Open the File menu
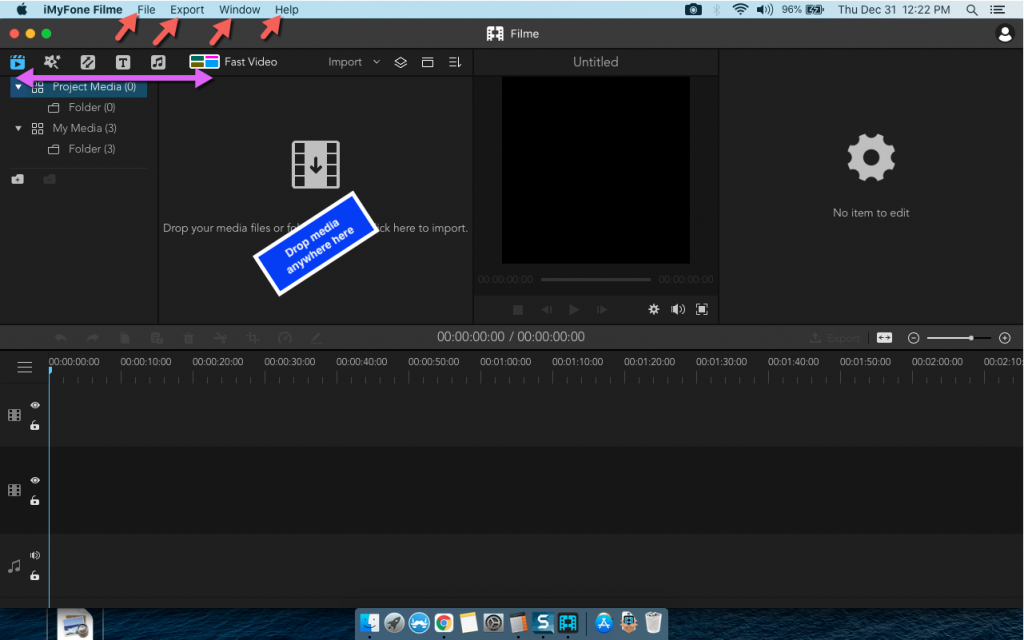This screenshot has width=1024, height=640. [146, 10]
